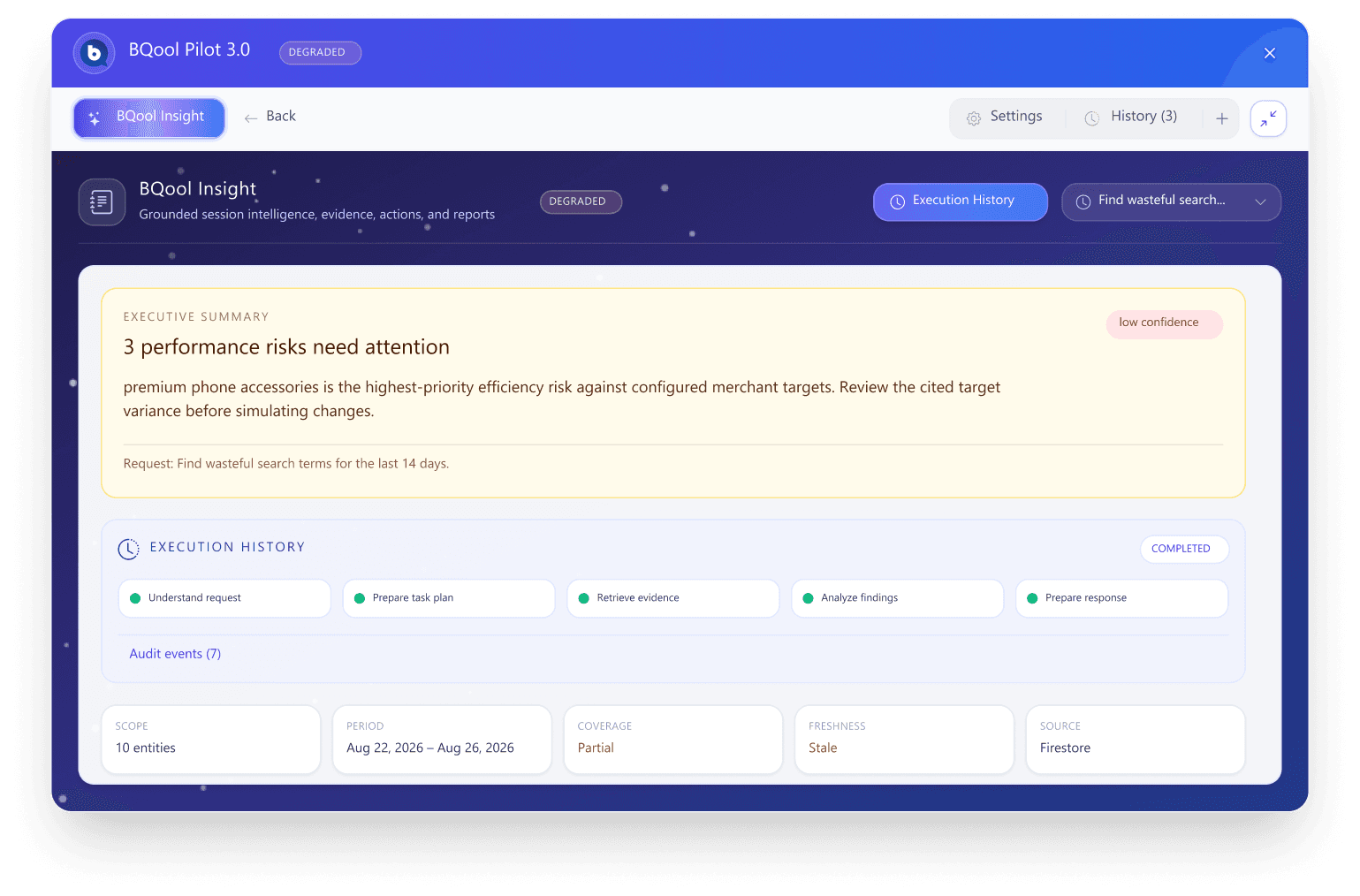Click the sparkle icon on BQool Insight tab
The image size is (1360, 896).
(x=95, y=118)
